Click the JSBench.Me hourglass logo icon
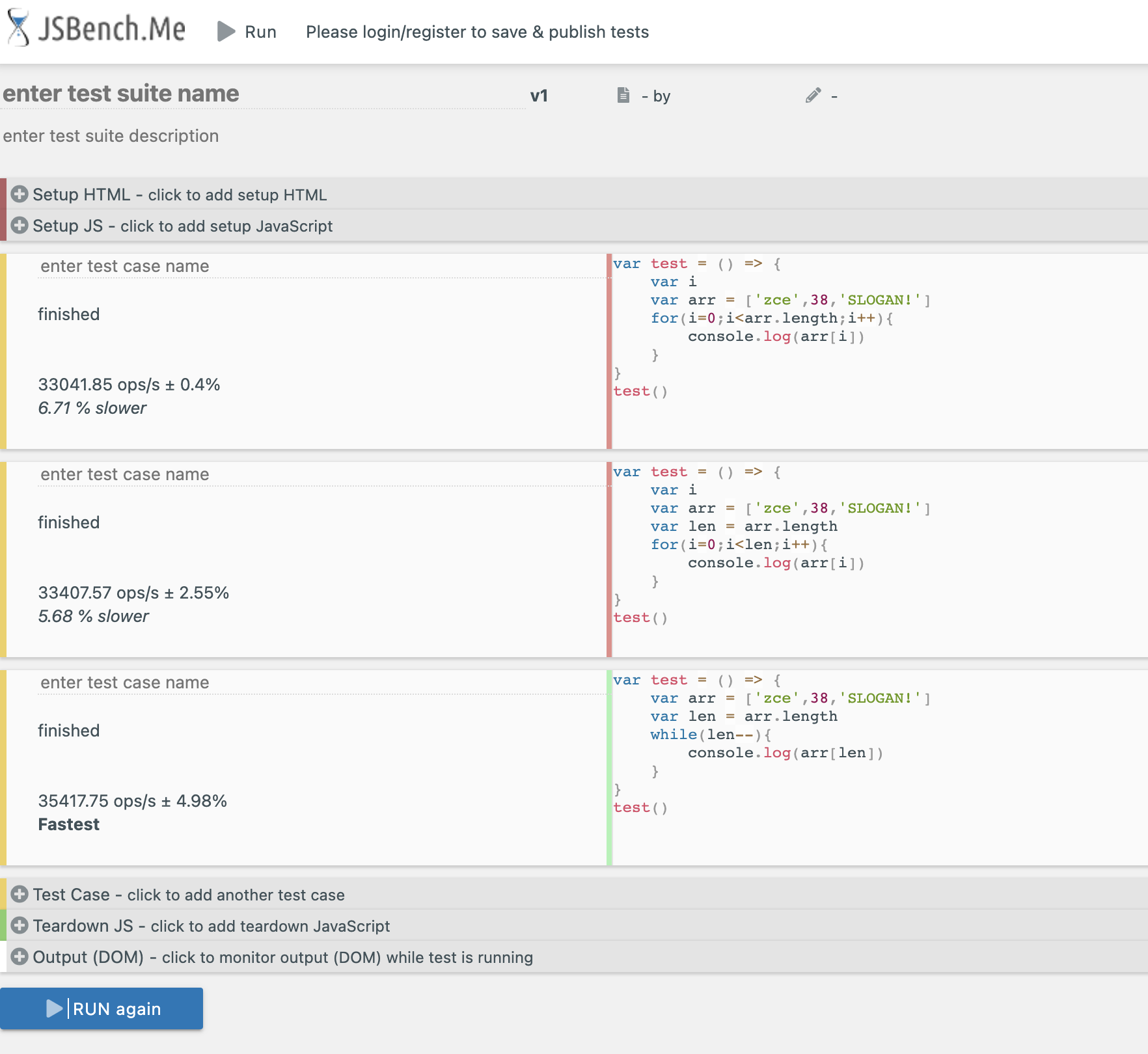Viewport: 1148px width, 1054px height. [18, 29]
